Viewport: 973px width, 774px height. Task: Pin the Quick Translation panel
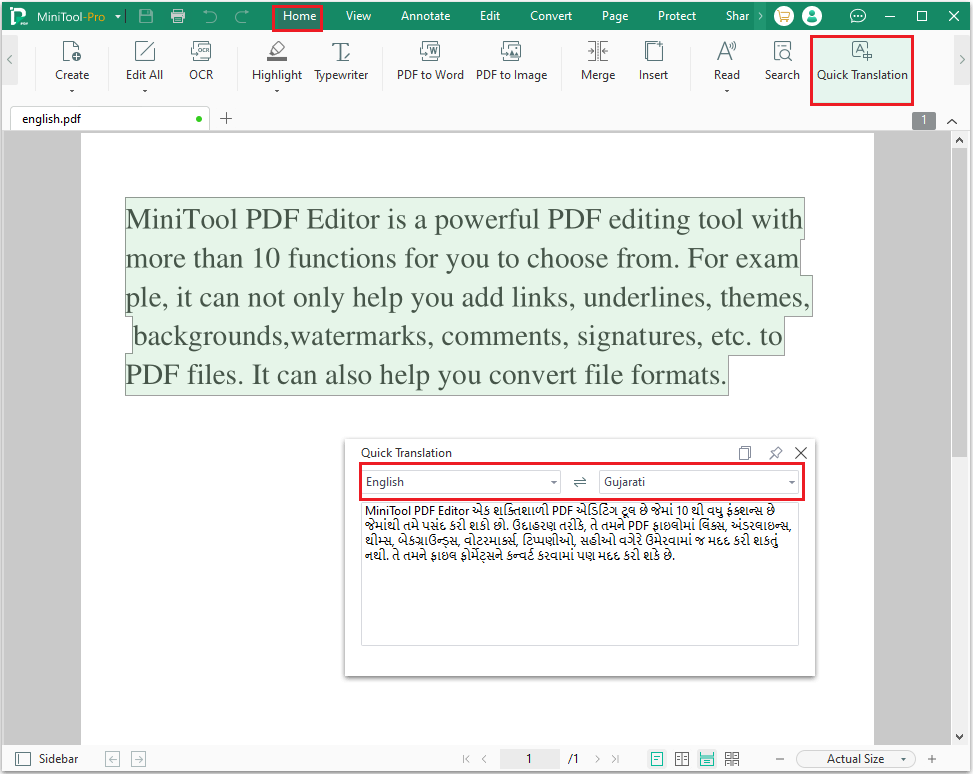776,453
